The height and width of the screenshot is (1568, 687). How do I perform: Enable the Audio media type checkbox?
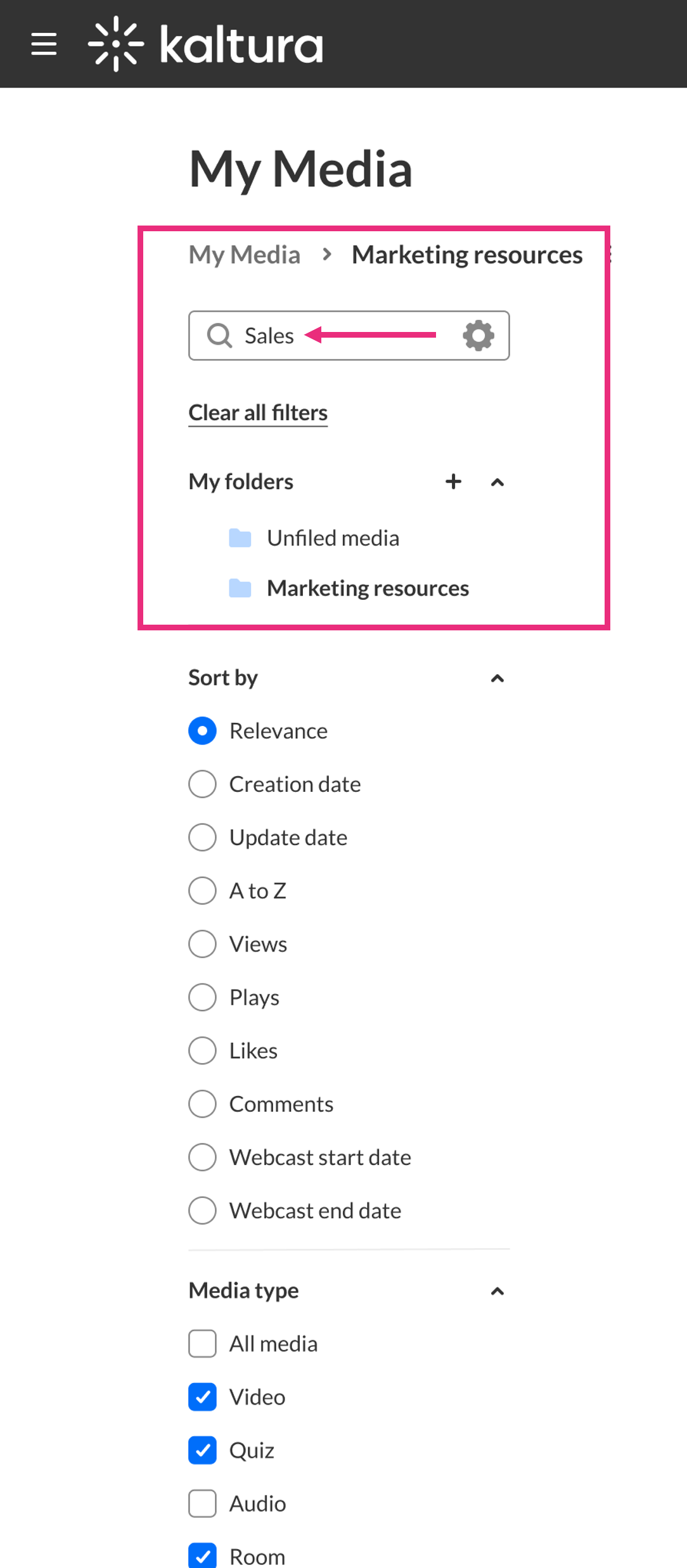[203, 1503]
